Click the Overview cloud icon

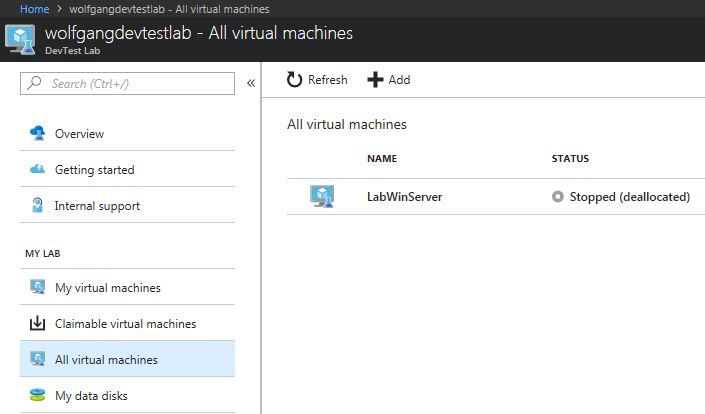(38, 134)
